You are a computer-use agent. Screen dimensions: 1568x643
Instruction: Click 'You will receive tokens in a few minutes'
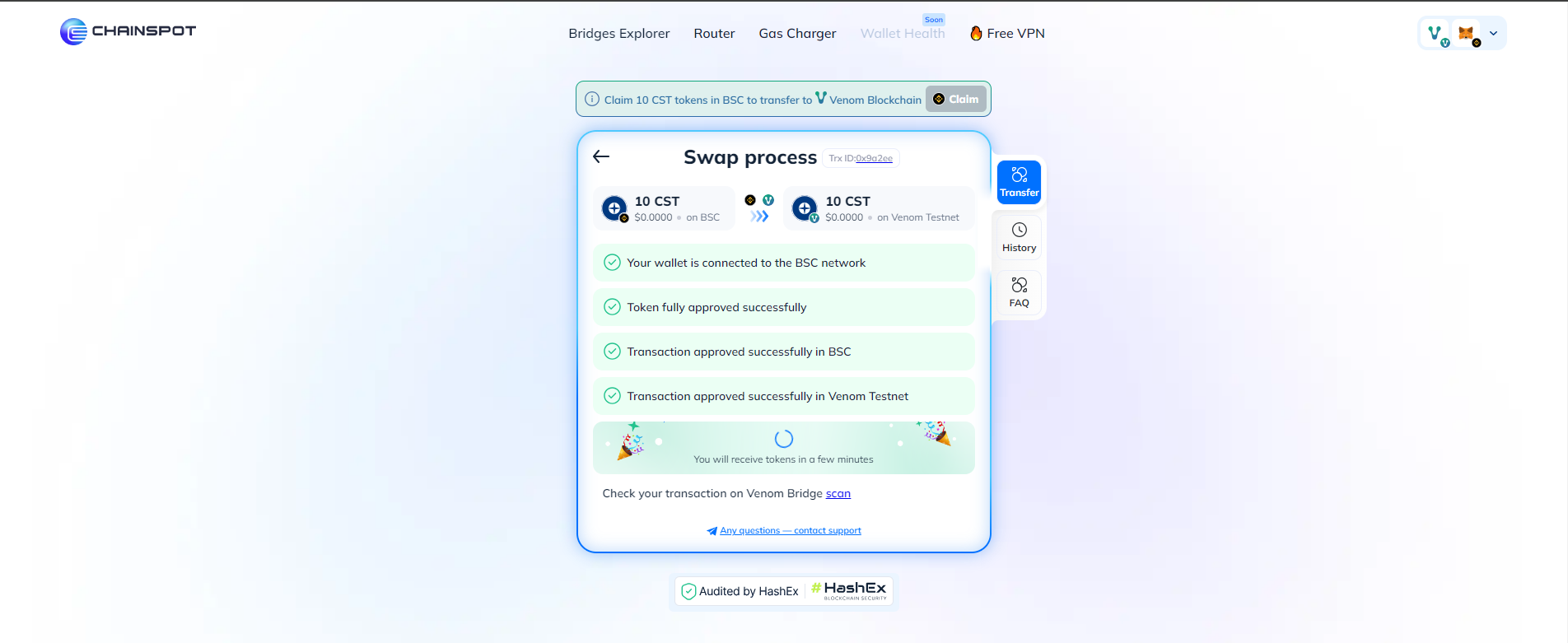(x=783, y=460)
